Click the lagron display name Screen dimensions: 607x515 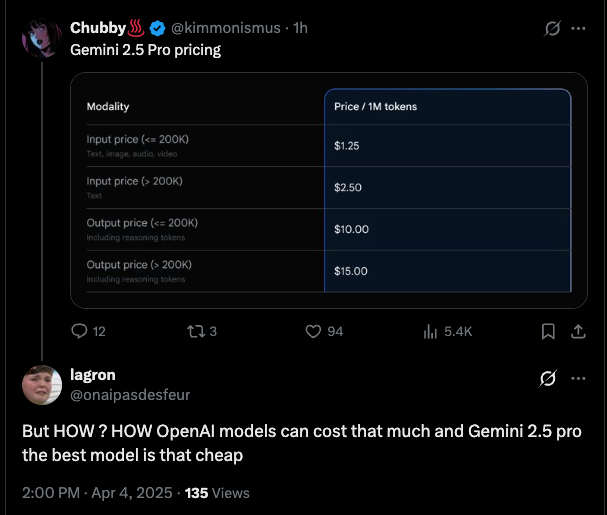coord(93,375)
